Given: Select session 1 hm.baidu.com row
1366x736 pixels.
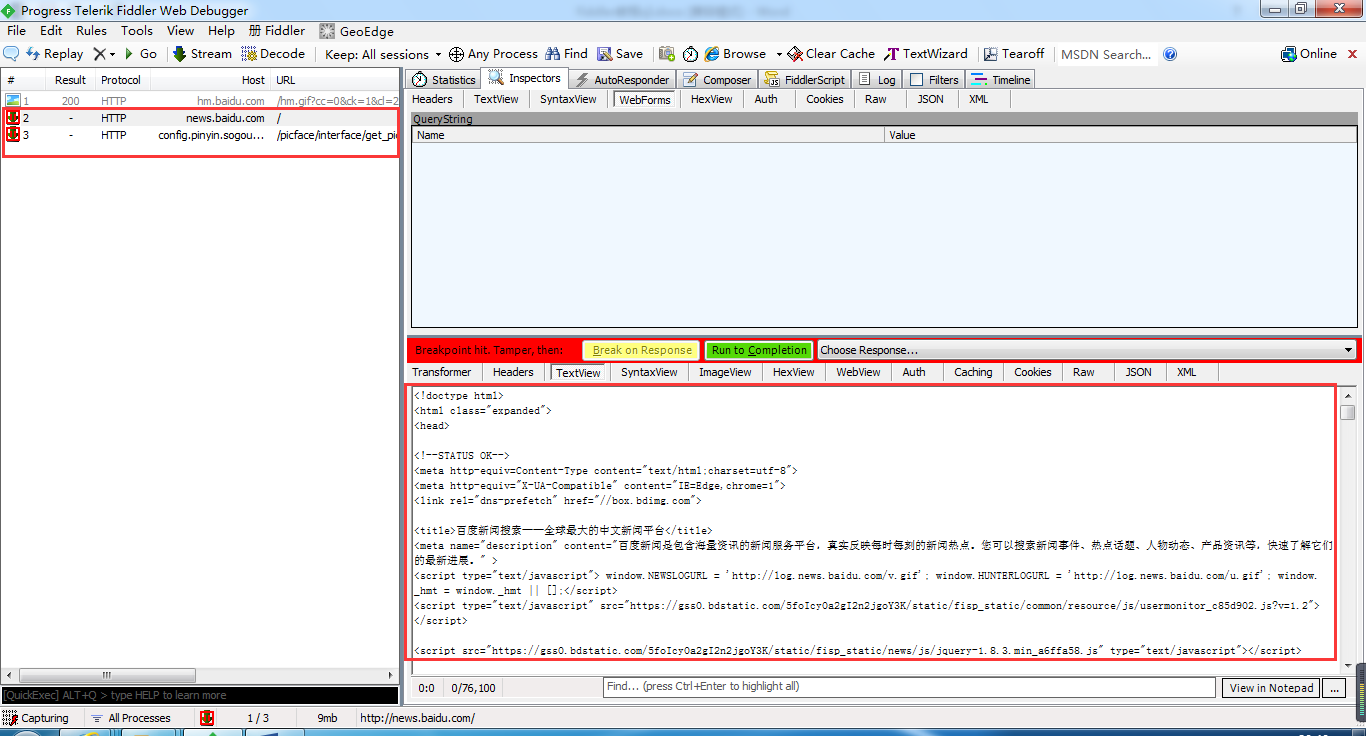Looking at the screenshot, I should (200, 101).
